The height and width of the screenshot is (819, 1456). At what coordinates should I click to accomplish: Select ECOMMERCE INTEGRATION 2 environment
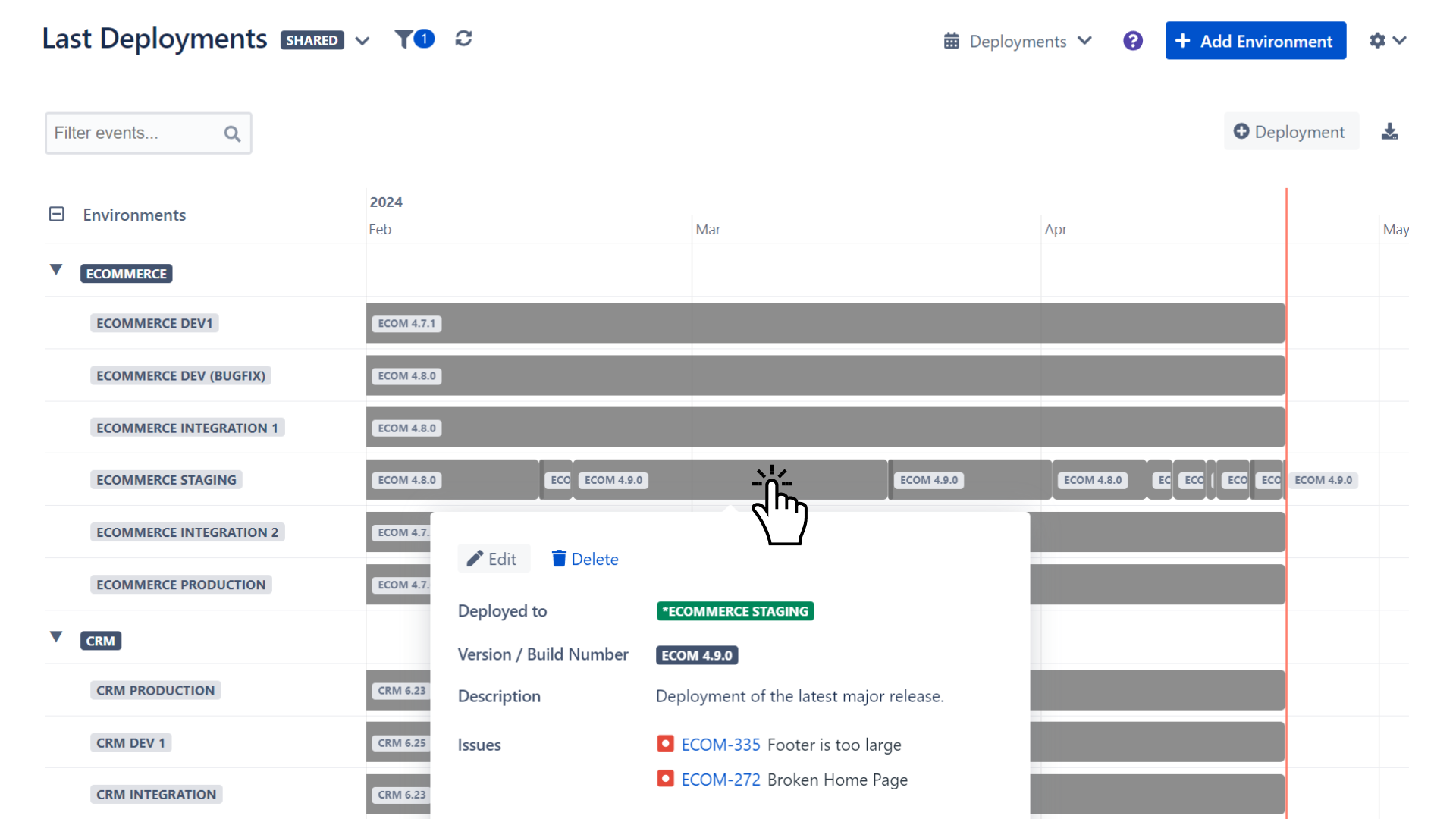[x=187, y=532]
